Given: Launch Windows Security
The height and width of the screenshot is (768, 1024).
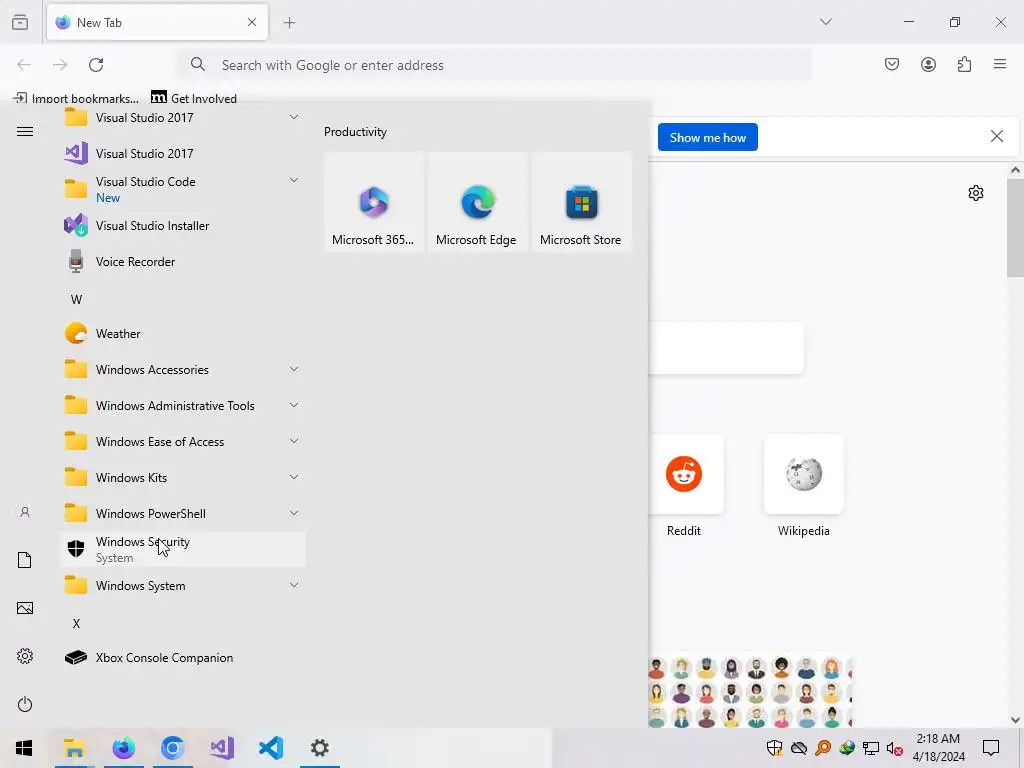Looking at the screenshot, I should point(183,549).
